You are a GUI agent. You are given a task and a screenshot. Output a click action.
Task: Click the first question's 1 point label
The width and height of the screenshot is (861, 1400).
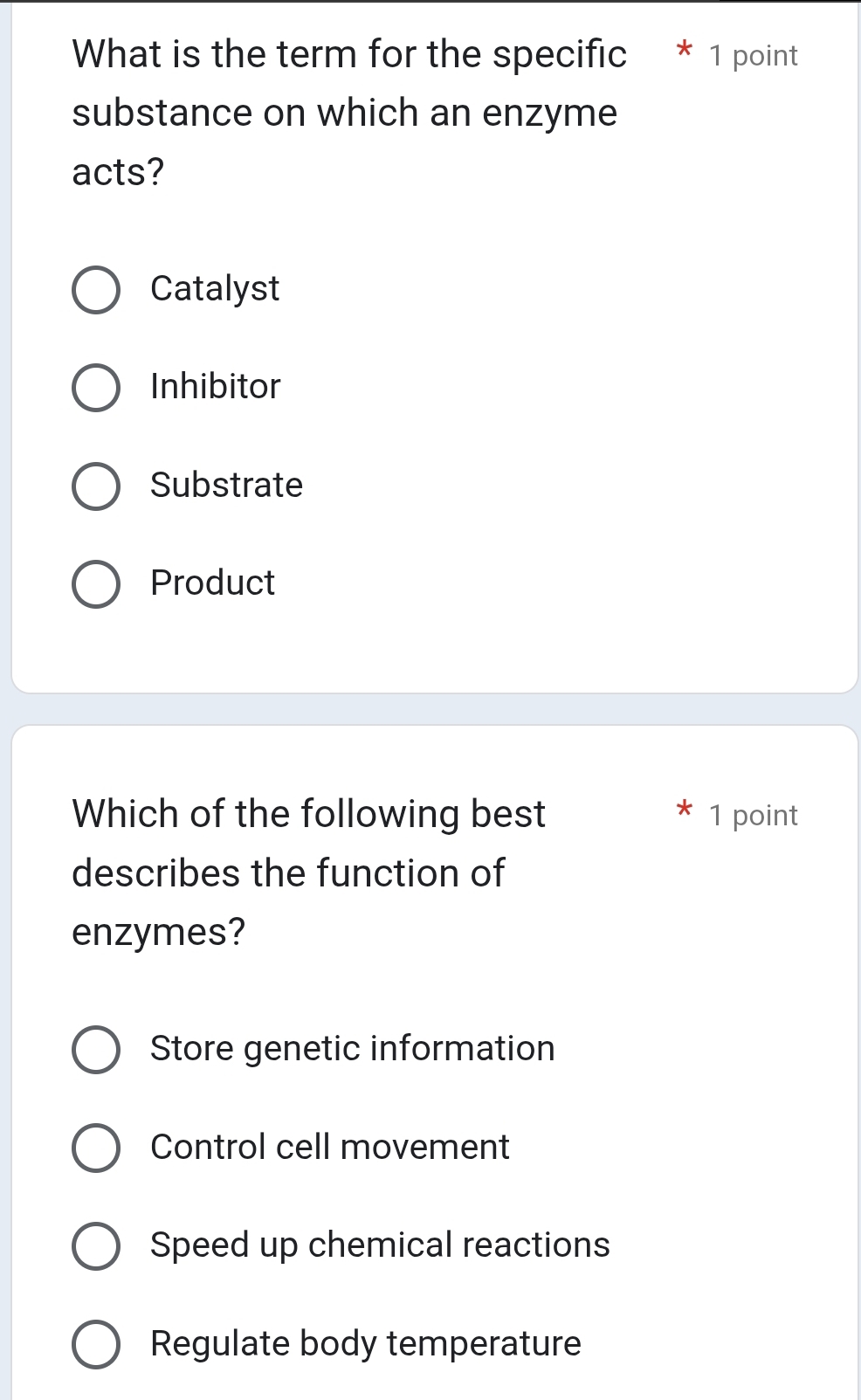click(x=754, y=56)
